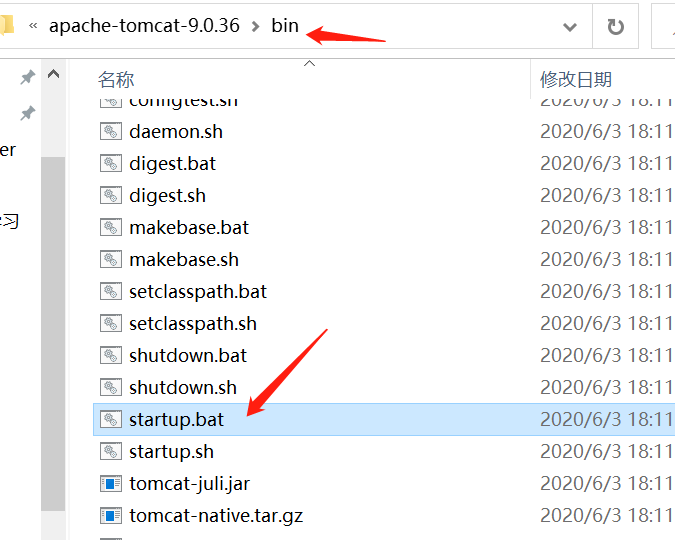Select the startup.sh file name

click(171, 452)
